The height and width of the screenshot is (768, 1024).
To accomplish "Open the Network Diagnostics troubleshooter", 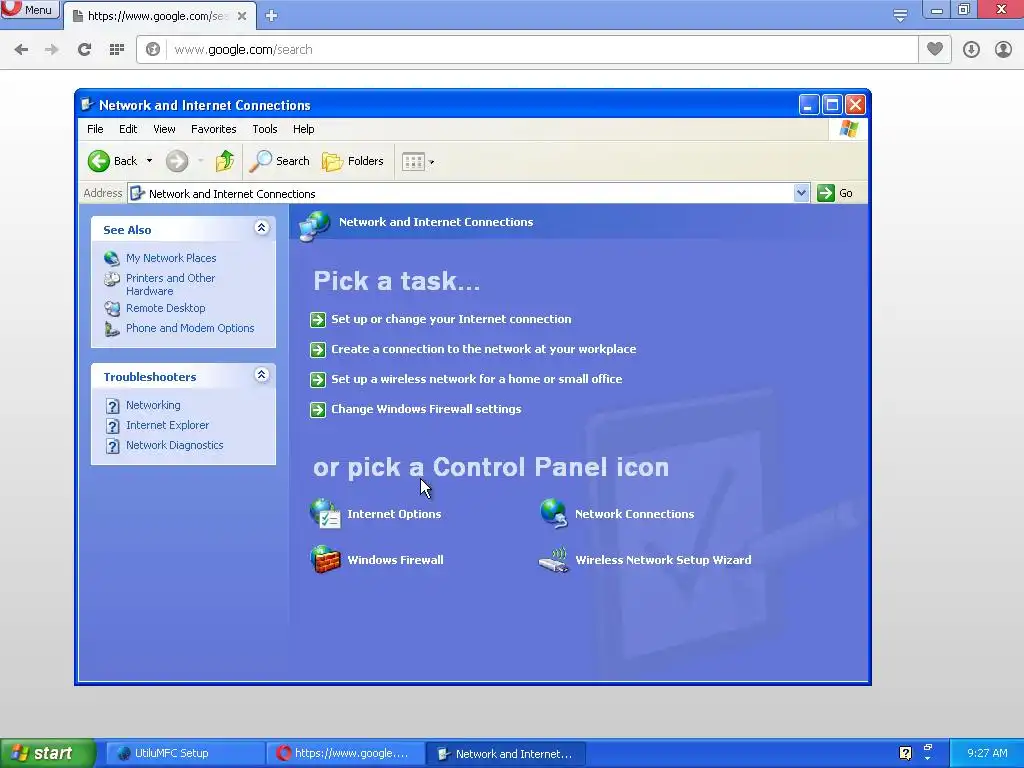I will coord(174,445).
